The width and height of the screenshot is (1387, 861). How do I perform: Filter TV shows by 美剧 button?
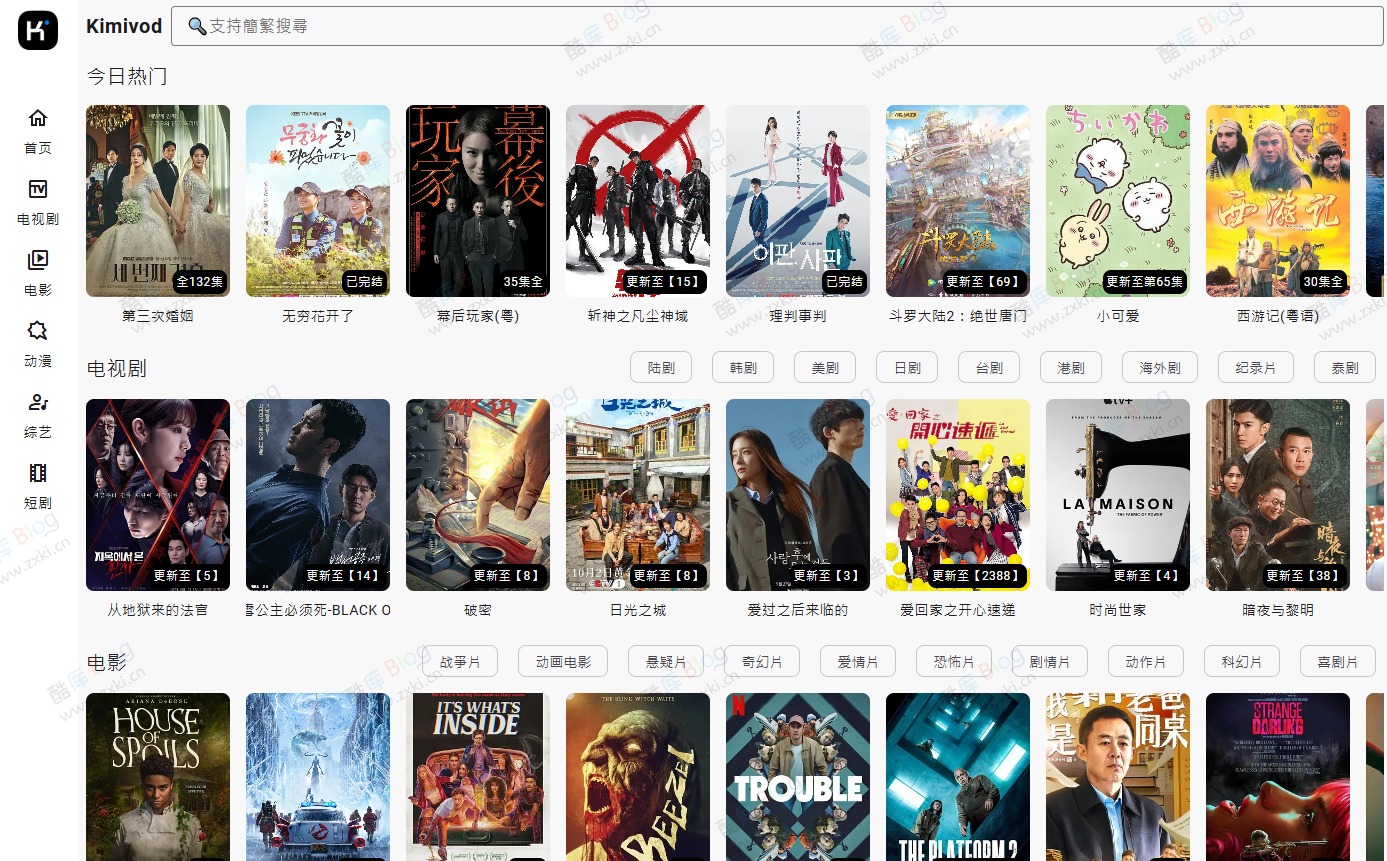point(825,368)
